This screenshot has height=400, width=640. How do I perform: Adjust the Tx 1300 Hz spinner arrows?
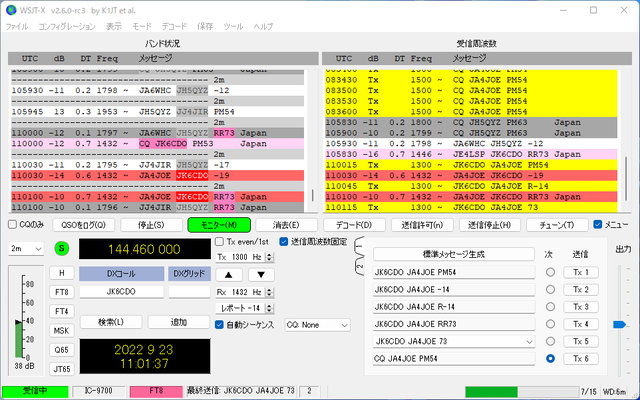point(269,257)
